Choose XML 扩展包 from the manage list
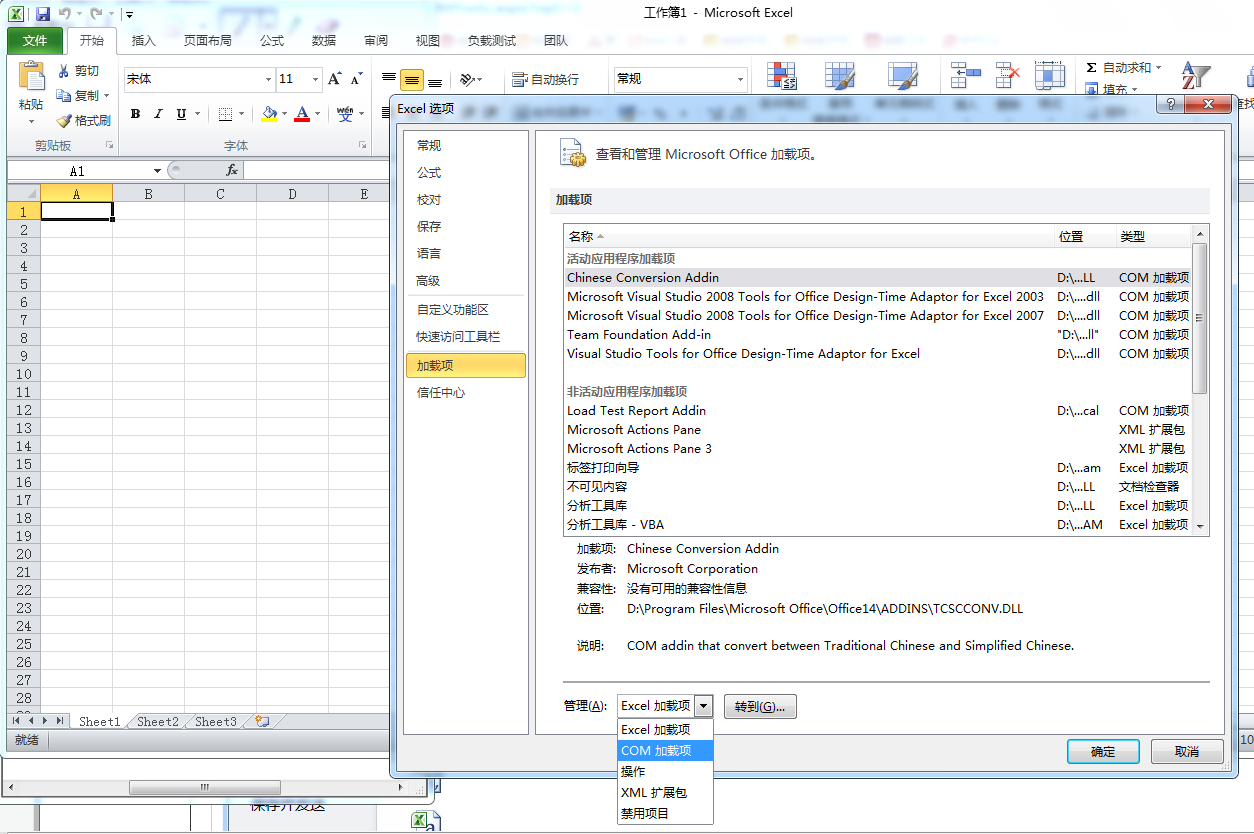 coord(665,793)
